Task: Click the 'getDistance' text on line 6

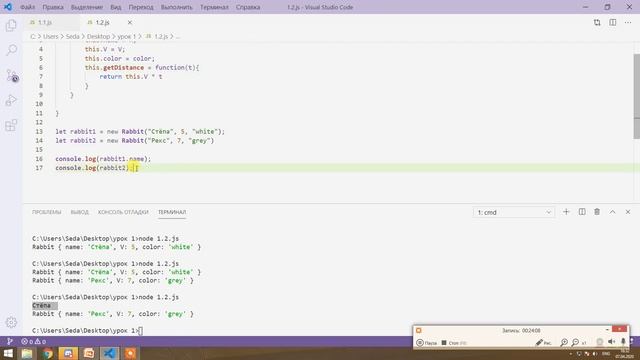Action: 124,68
